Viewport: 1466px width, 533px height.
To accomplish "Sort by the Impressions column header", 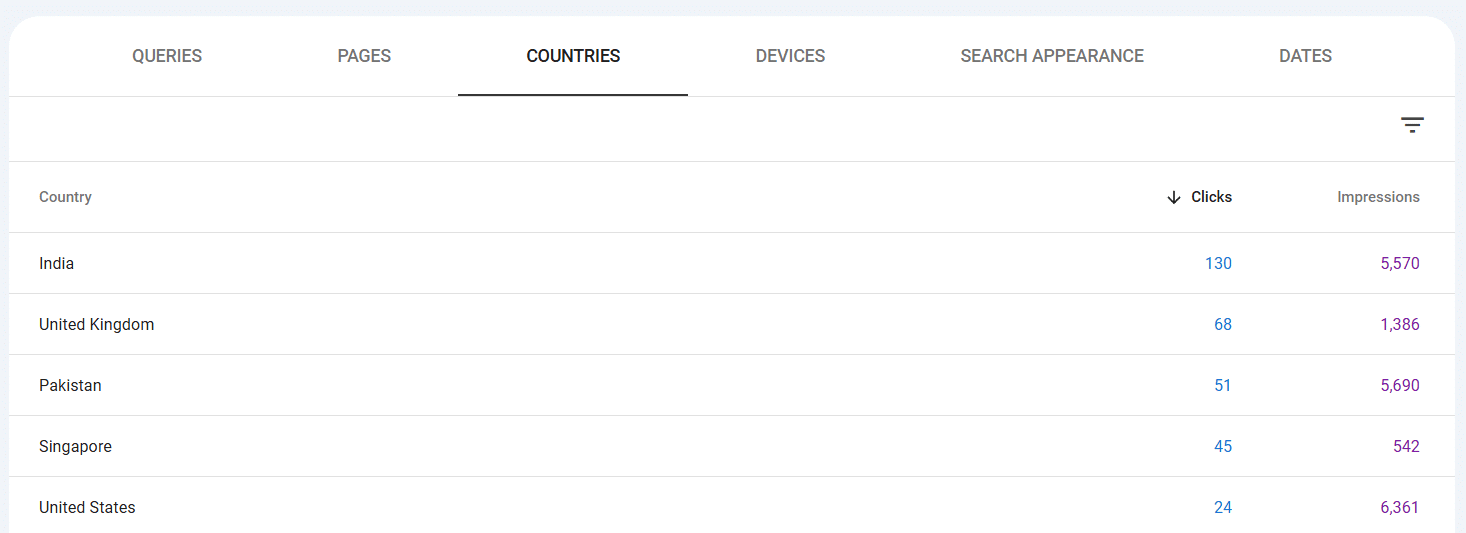I will pos(1378,197).
